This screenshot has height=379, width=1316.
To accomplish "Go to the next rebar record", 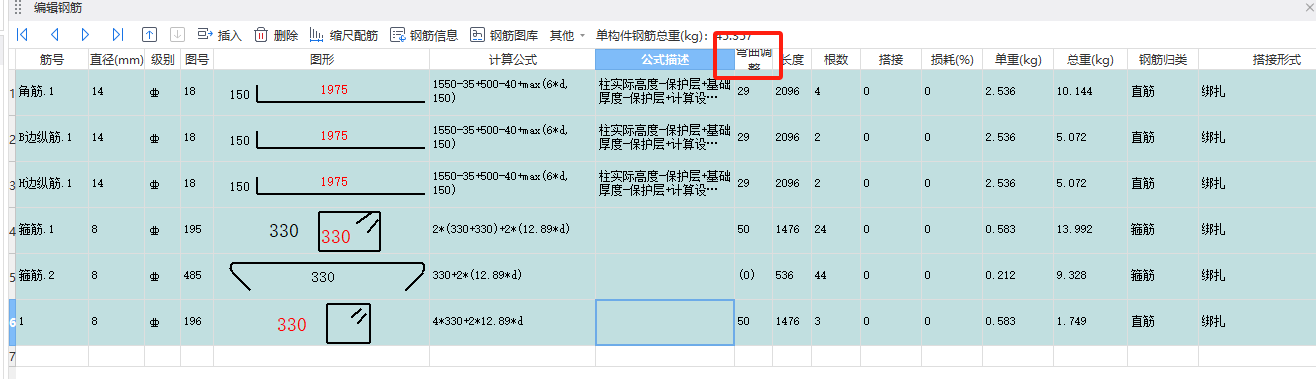I will (86, 35).
